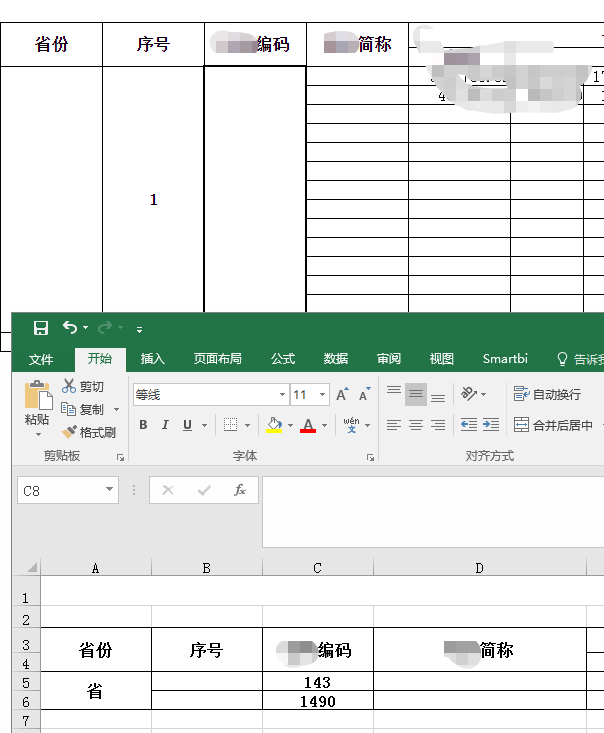Expand the phonetic guide dropdown arrow
604x733 pixels.
pyautogui.click(x=367, y=425)
